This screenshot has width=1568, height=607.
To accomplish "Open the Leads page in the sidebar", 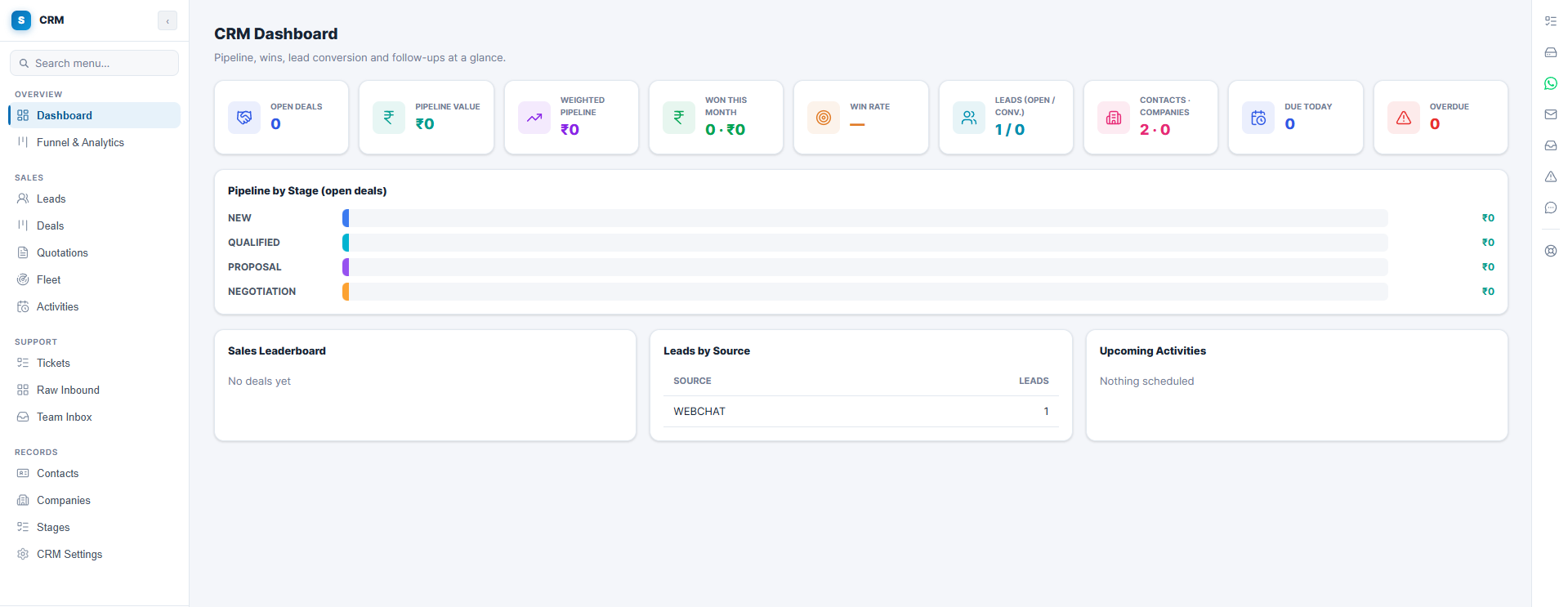I will 94,199.
